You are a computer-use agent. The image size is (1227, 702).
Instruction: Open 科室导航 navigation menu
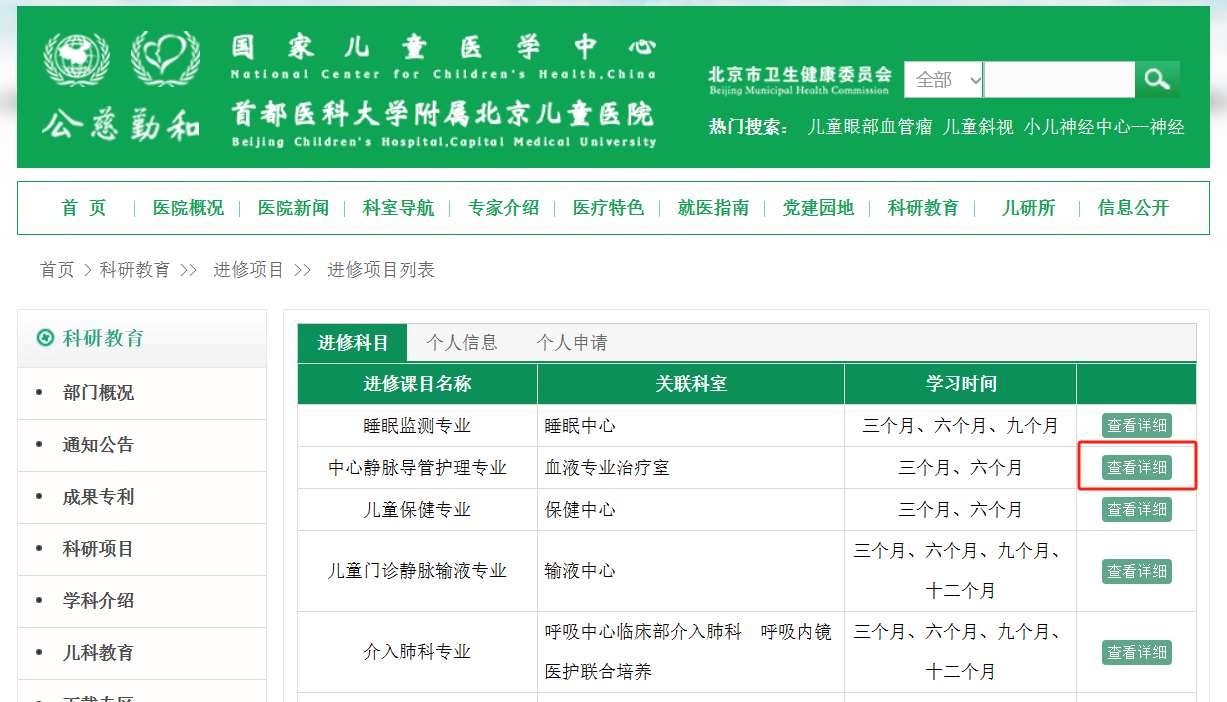398,208
